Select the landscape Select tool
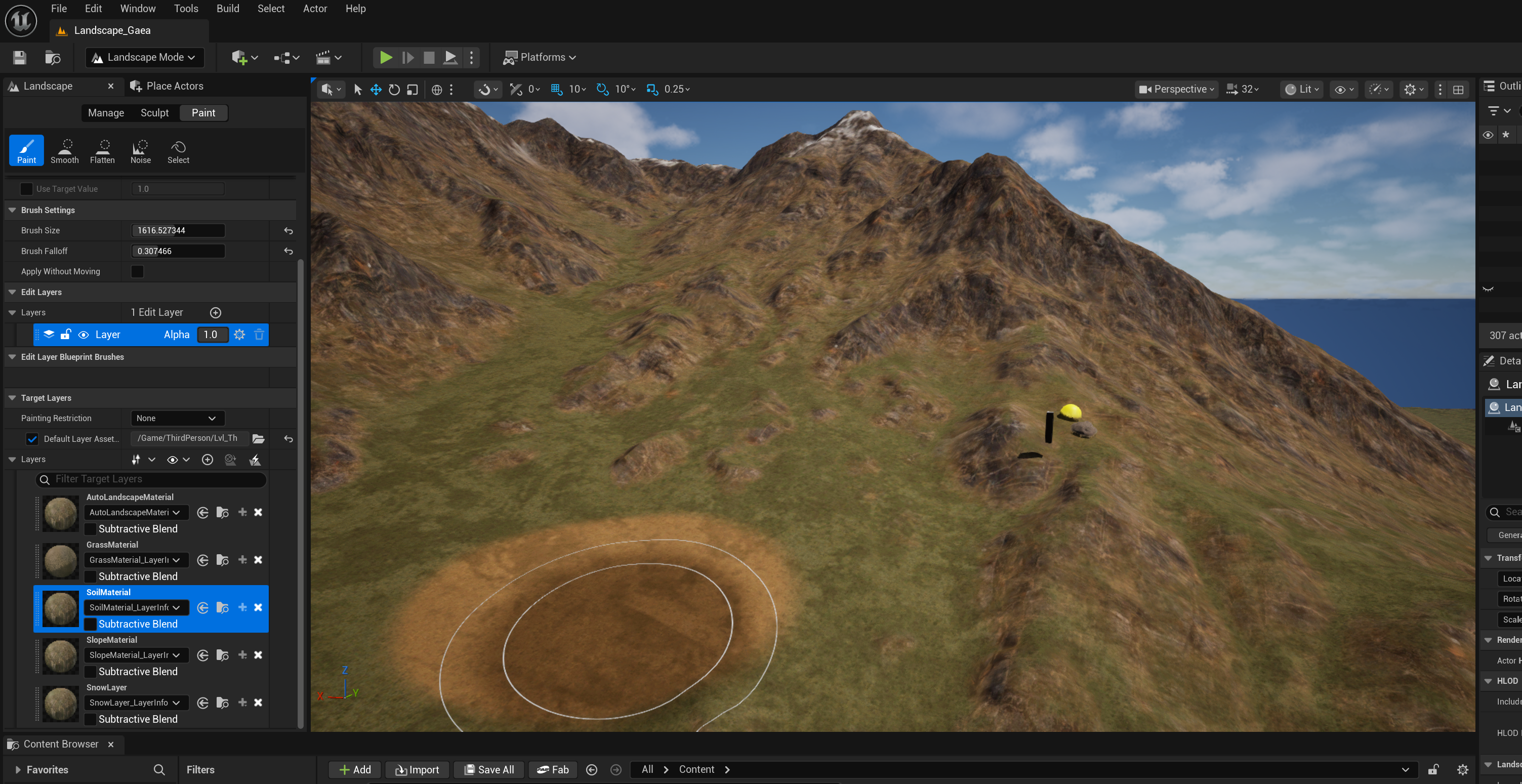Screen dimensions: 1522x784 click(178, 151)
